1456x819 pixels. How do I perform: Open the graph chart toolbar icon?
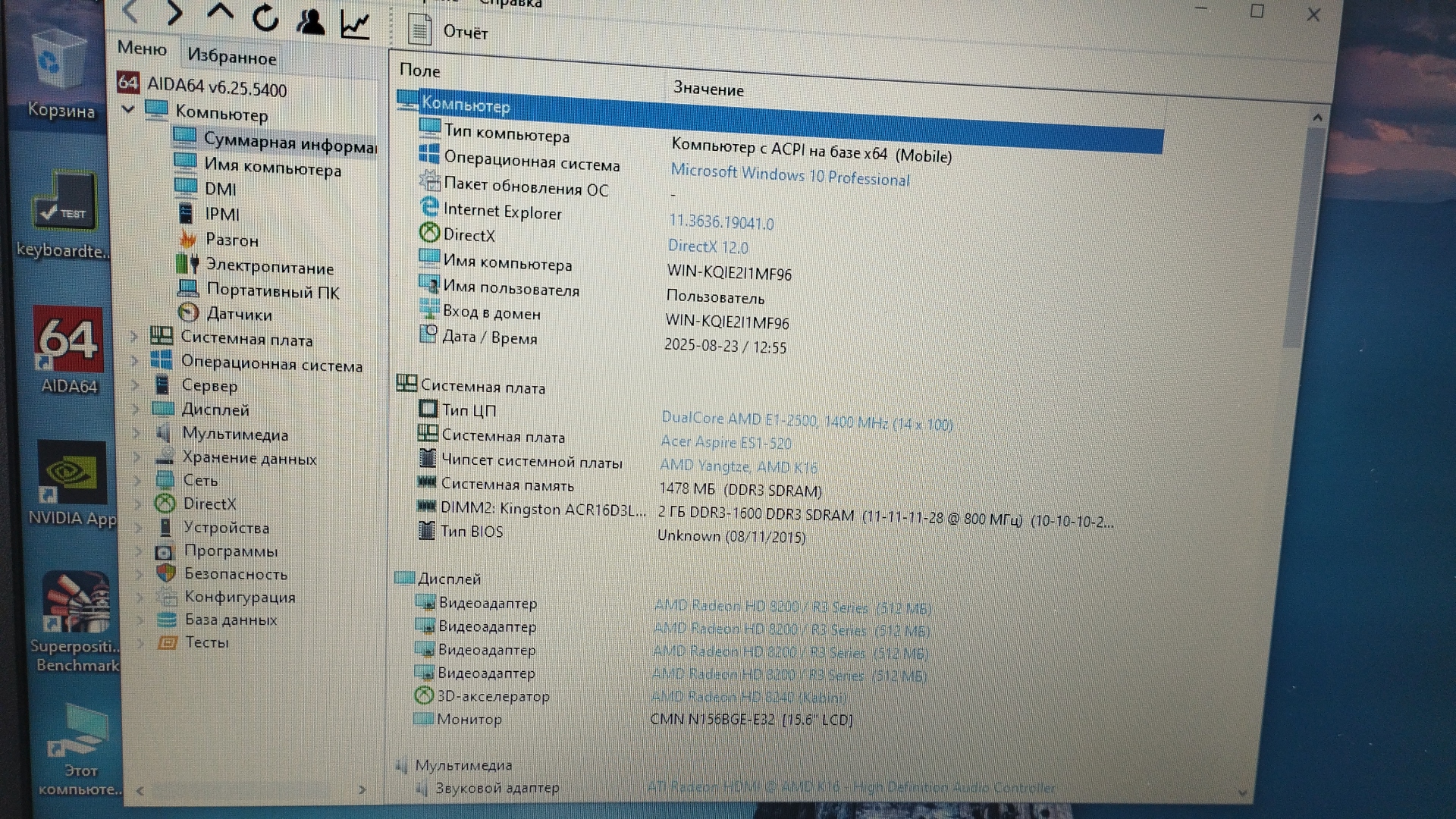tap(355, 24)
